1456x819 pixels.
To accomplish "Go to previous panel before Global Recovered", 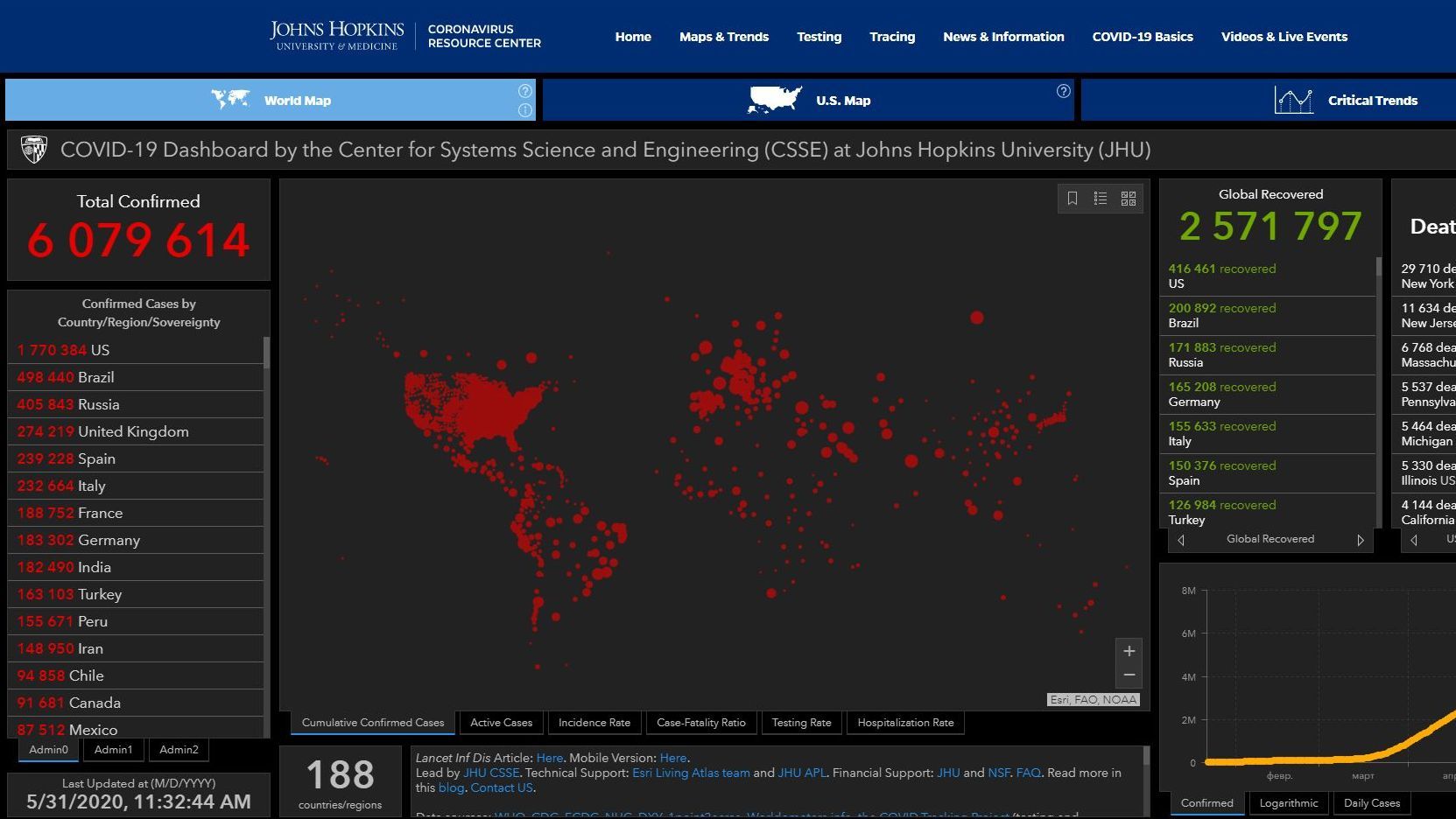I will pyautogui.click(x=1181, y=540).
